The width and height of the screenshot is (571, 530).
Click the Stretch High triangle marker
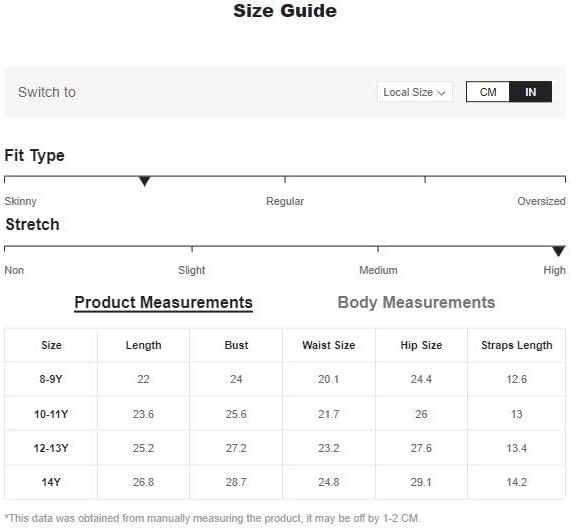tap(558, 251)
